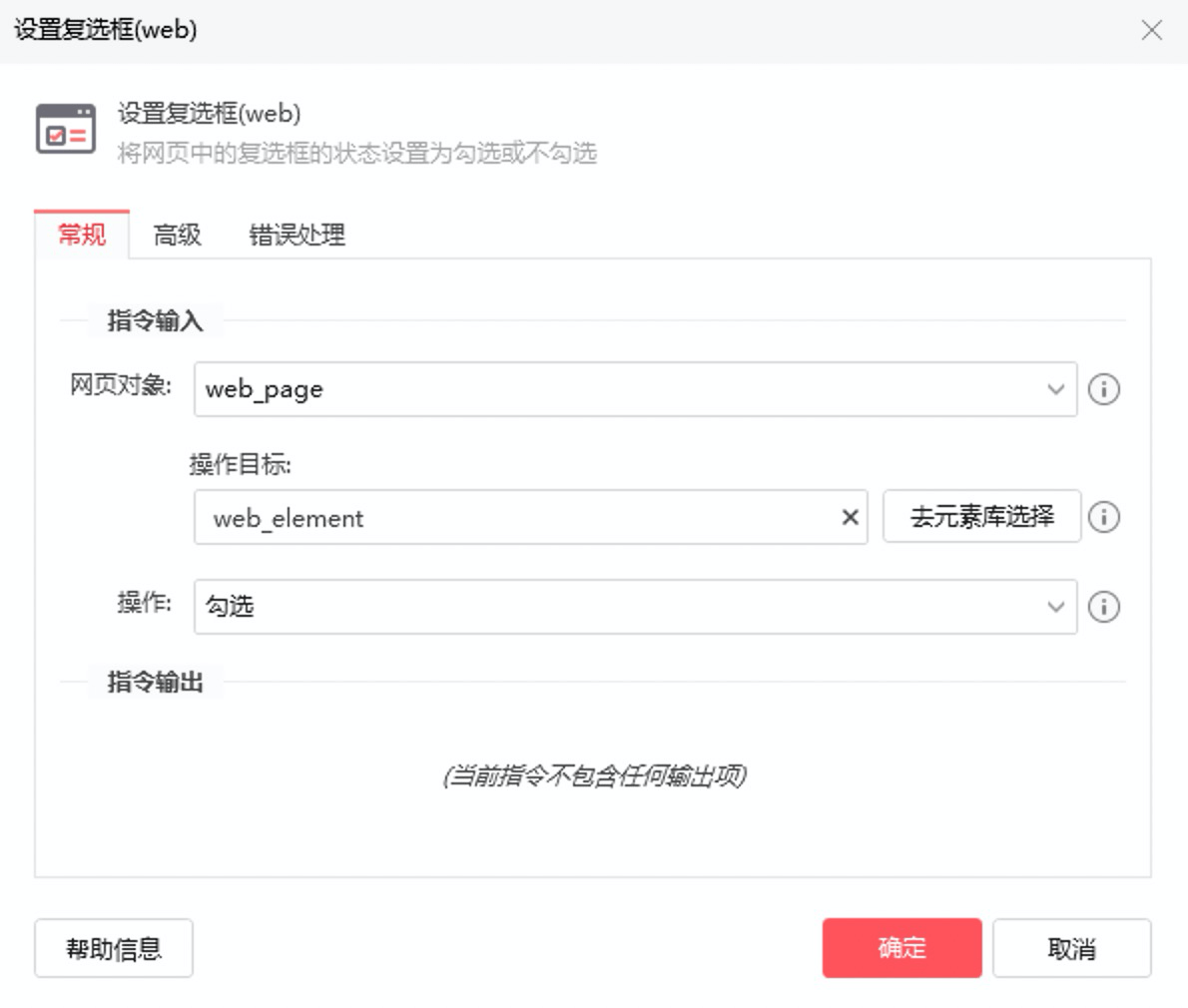Screen dimensions: 1188x1008
Task: Open 帮助信息
Action: tap(114, 948)
